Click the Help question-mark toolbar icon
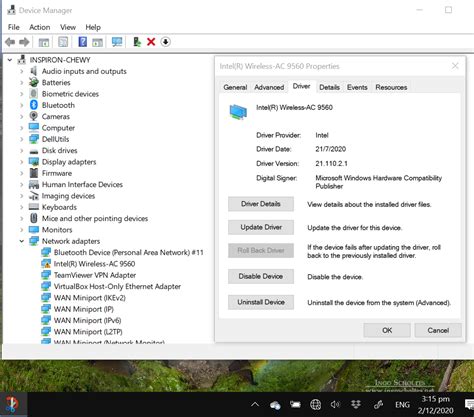Viewport: 474px width, 417px height. tap(82, 42)
